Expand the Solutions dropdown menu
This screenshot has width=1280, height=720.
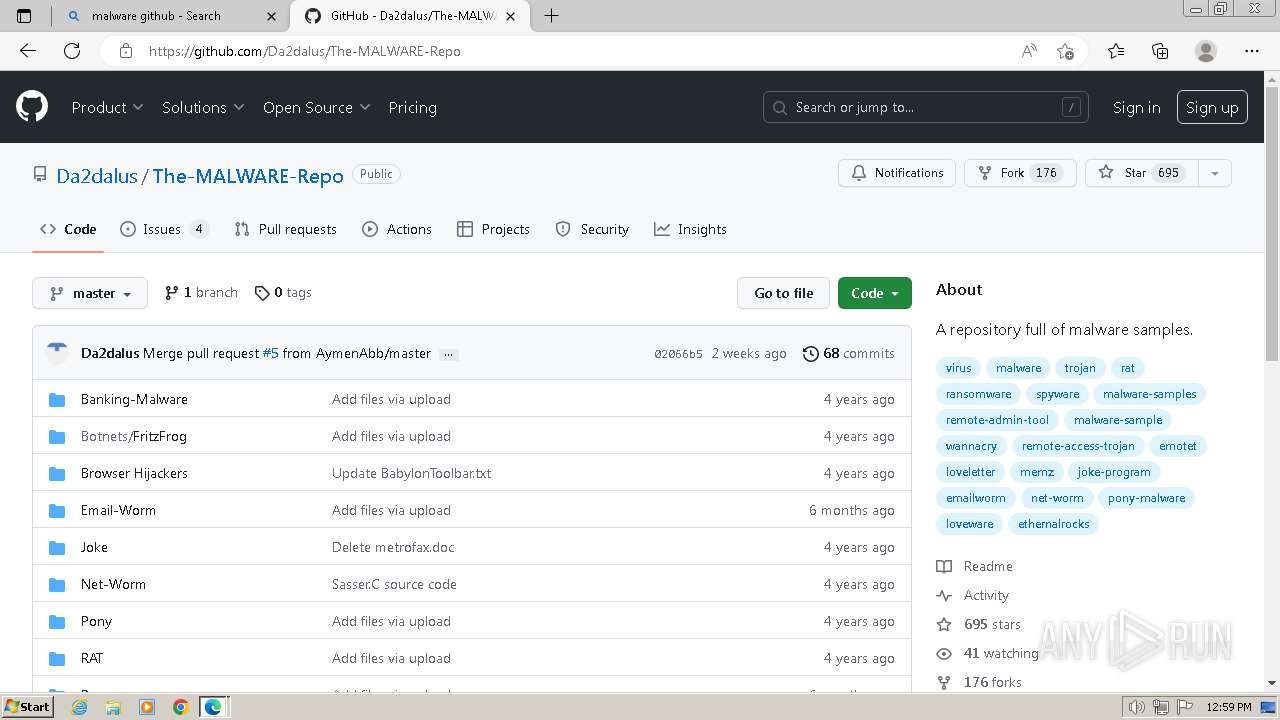[x=203, y=107]
